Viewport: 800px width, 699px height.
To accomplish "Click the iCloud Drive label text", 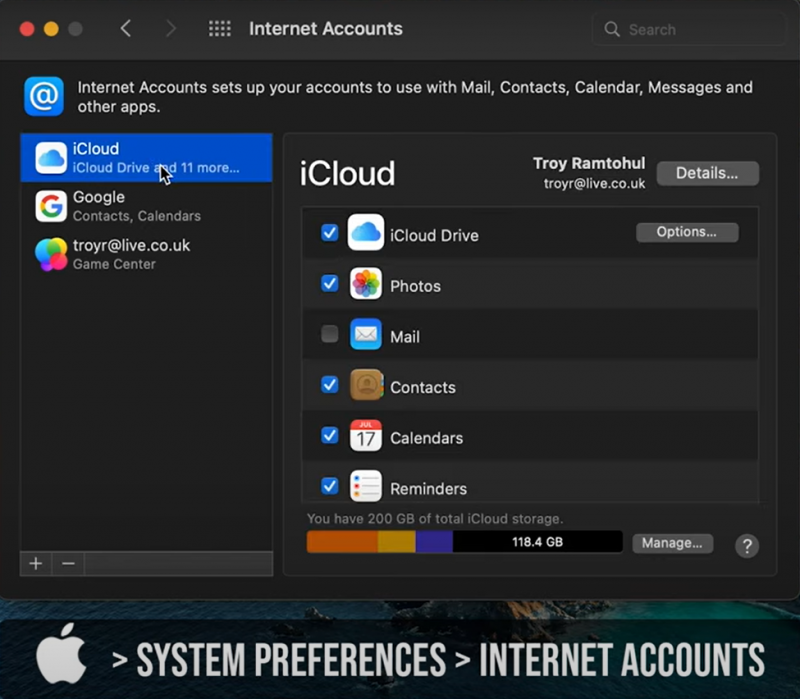I will (x=434, y=236).
